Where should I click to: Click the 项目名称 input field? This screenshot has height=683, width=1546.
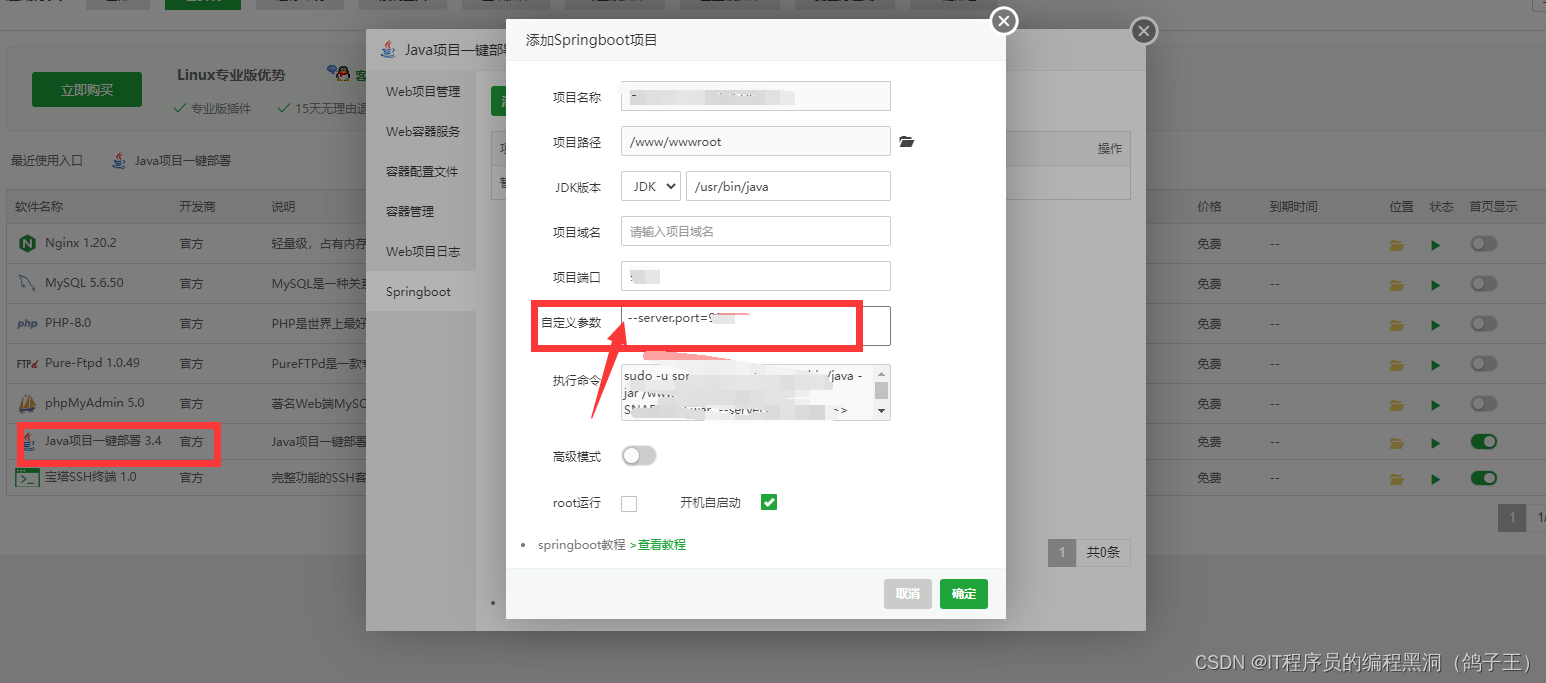[x=756, y=96]
